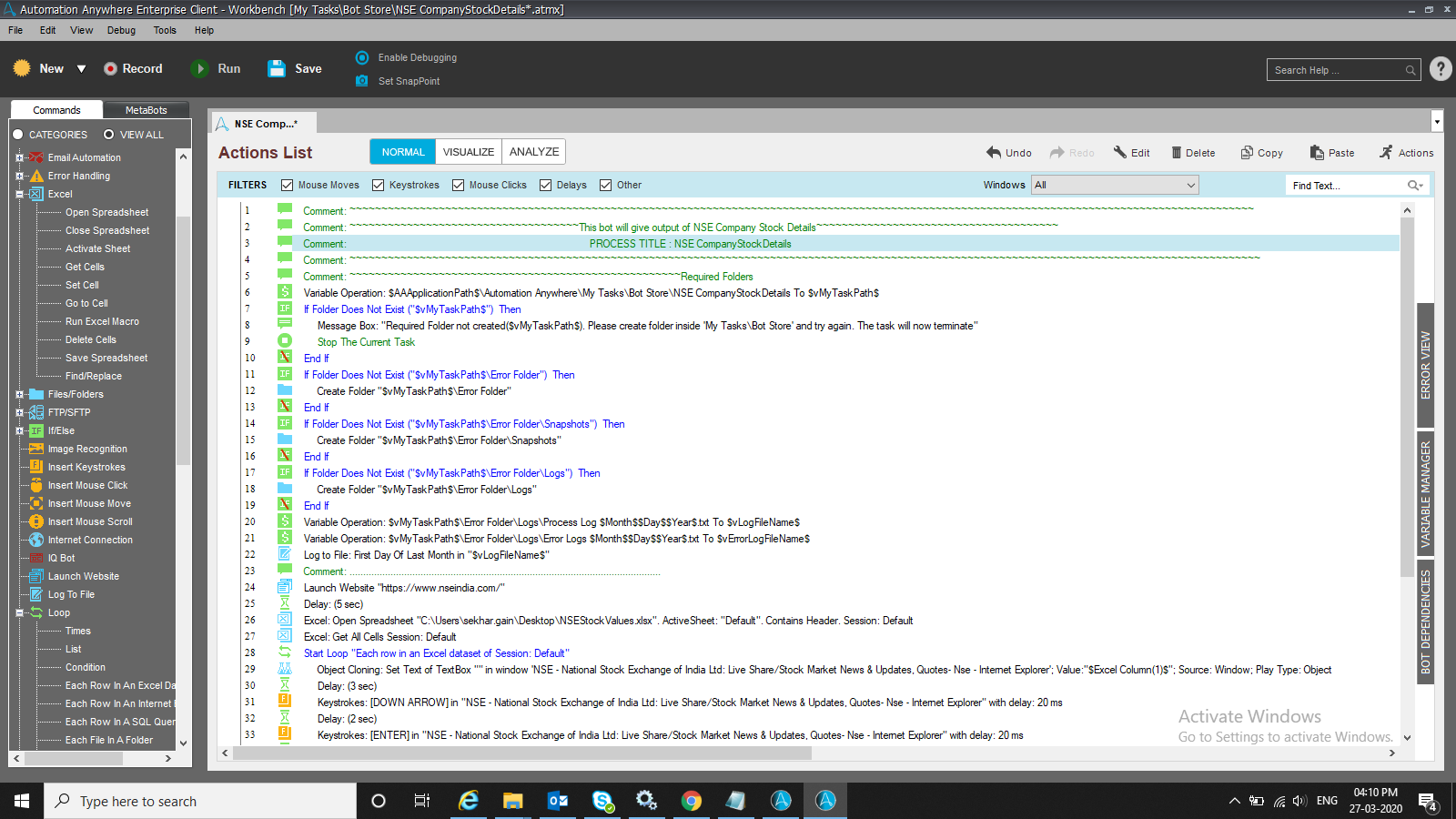
Task: Open the VARIABLE MANAGER side panel
Action: pyautogui.click(x=1425, y=494)
